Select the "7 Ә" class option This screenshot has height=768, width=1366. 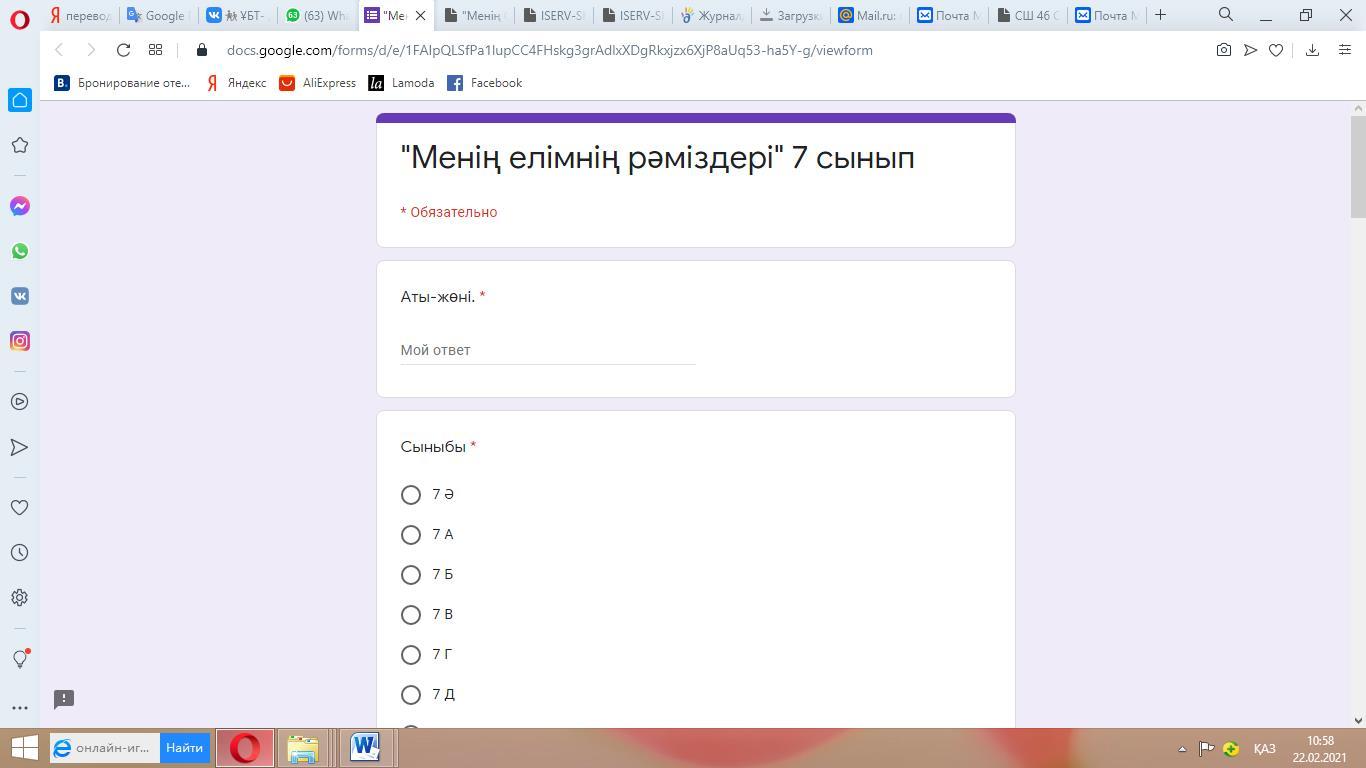click(411, 495)
